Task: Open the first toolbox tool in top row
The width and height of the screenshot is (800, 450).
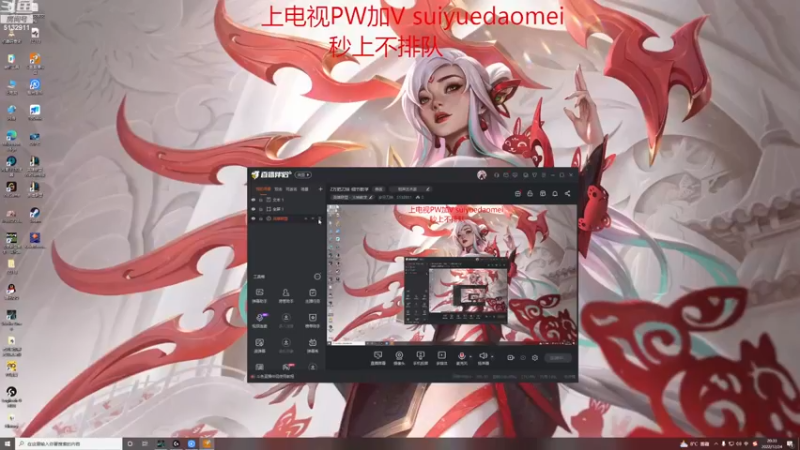Action: click(259, 295)
